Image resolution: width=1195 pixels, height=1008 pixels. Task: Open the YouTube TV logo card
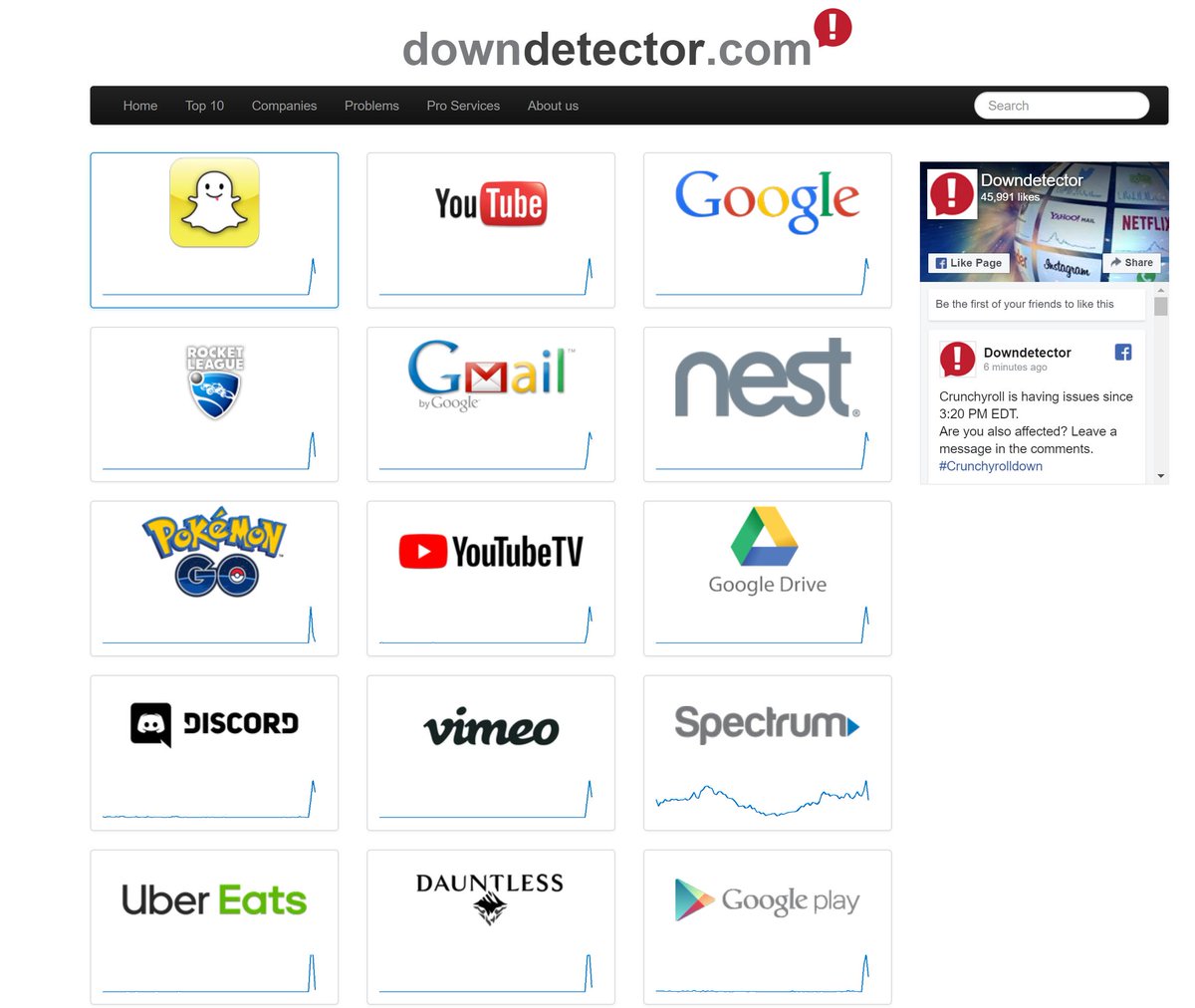coord(491,579)
